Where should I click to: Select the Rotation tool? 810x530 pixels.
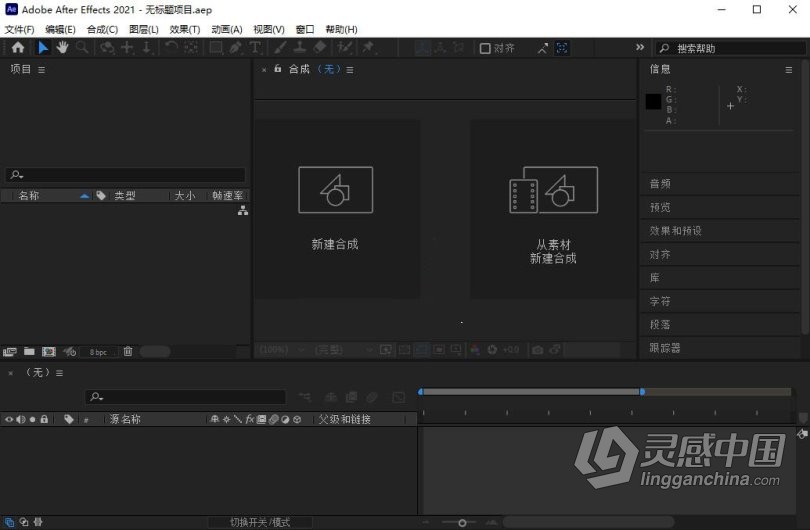(171, 48)
